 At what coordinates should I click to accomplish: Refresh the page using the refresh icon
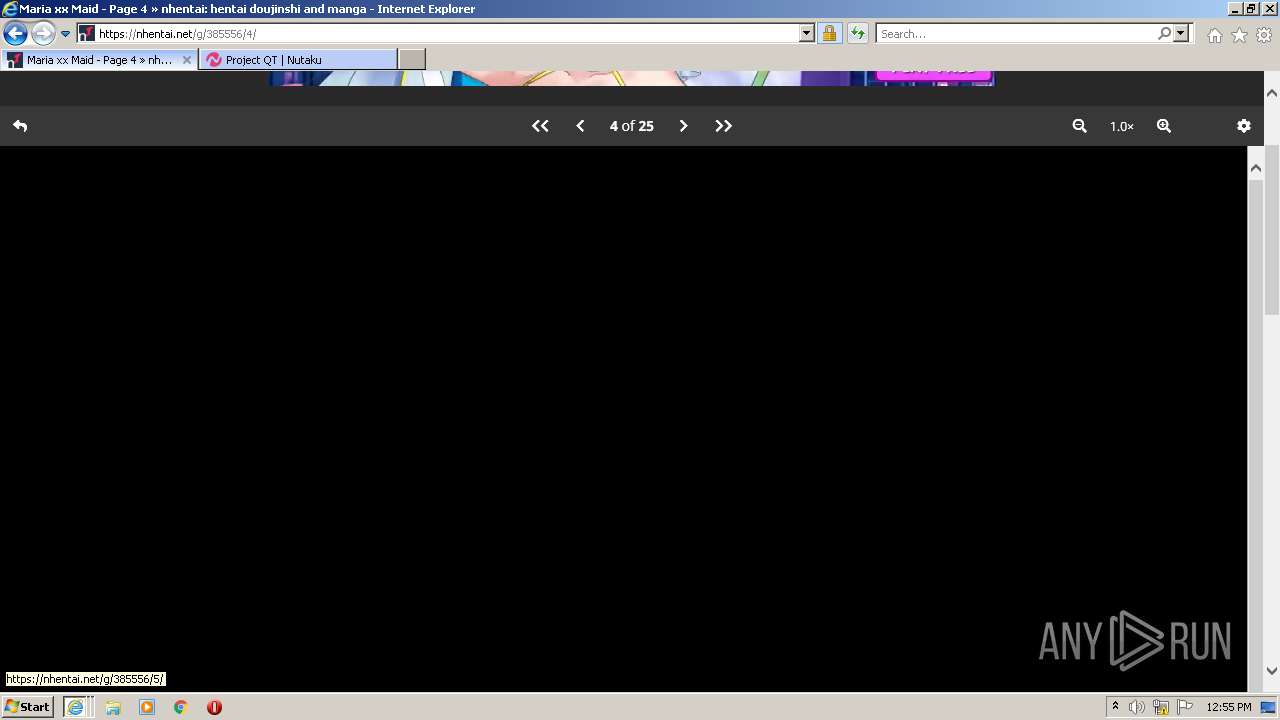pyautogui.click(x=857, y=33)
